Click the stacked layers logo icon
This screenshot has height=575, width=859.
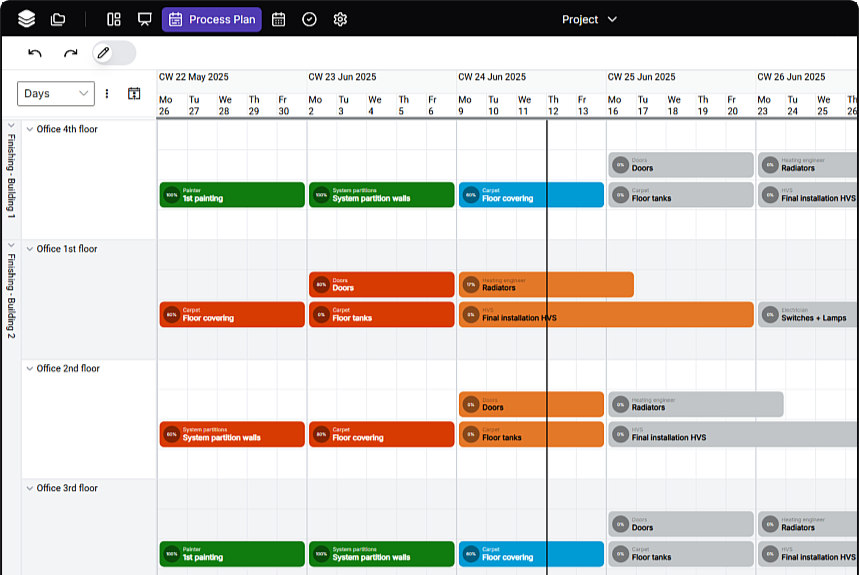(x=26, y=19)
